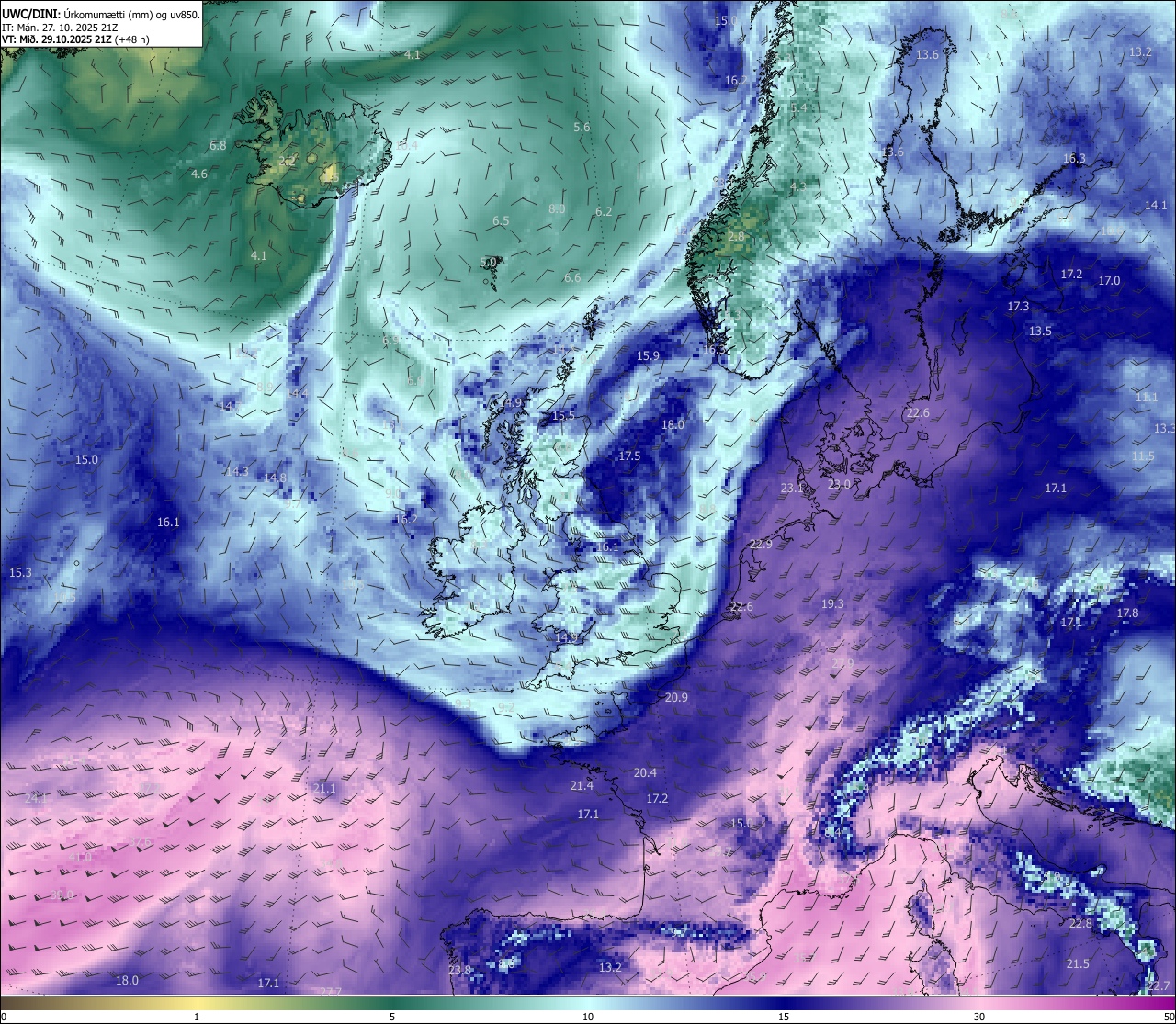Click the 30 label on the color scale
The height and width of the screenshot is (1024, 1176).
(979, 1017)
